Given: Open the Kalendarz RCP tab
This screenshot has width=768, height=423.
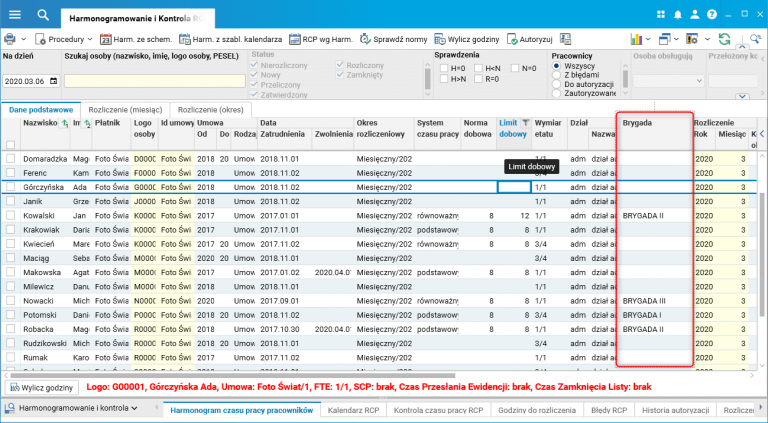Looking at the screenshot, I should click(355, 409).
